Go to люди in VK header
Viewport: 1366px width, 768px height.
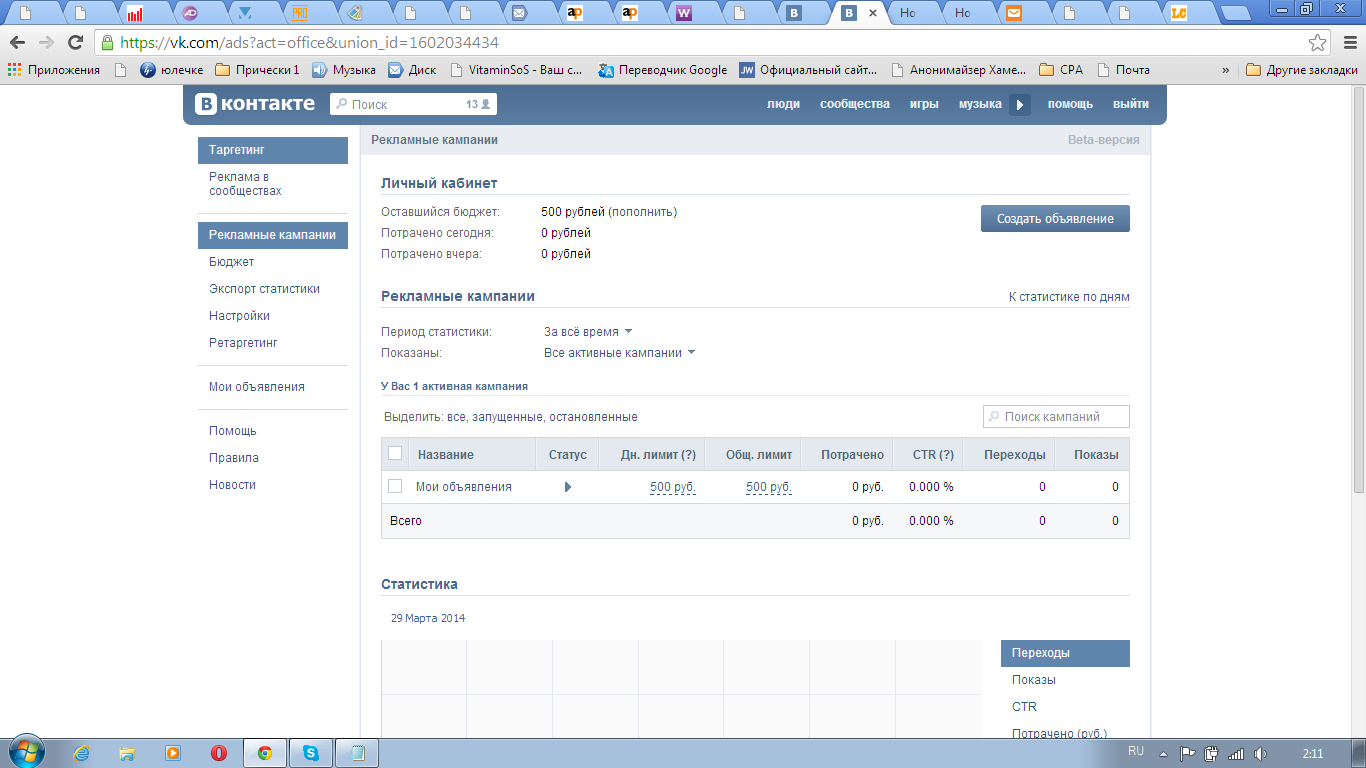tap(783, 104)
